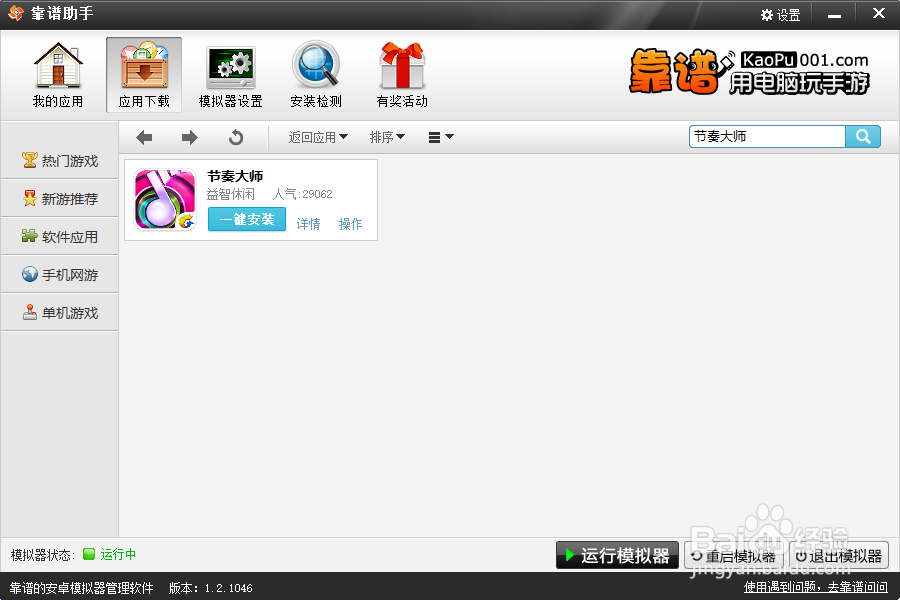Open 详情 link for 节奏大师
Viewport: 900px width, 600px height.
pos(308,224)
